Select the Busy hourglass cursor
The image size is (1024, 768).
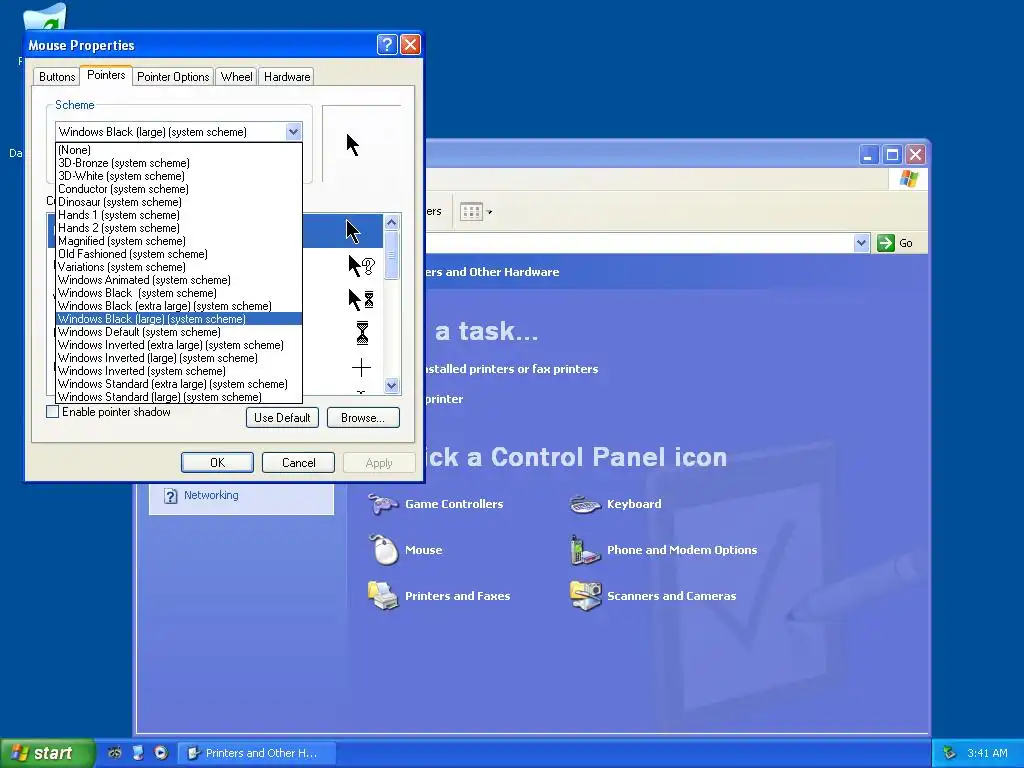tap(362, 332)
